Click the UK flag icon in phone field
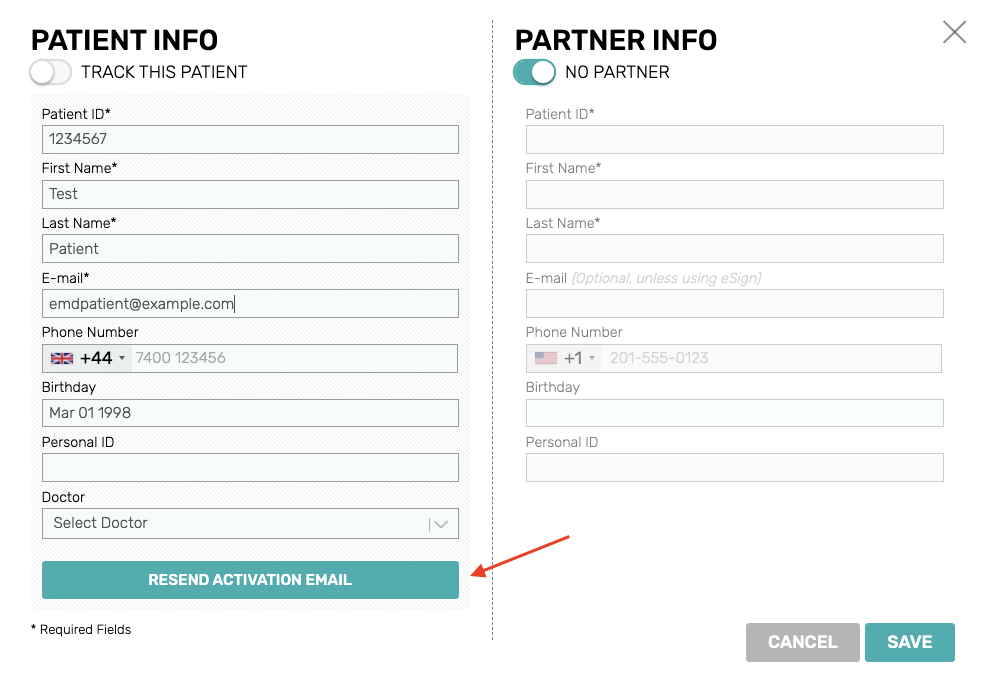Screen dimensions: 985x697 coord(62,359)
